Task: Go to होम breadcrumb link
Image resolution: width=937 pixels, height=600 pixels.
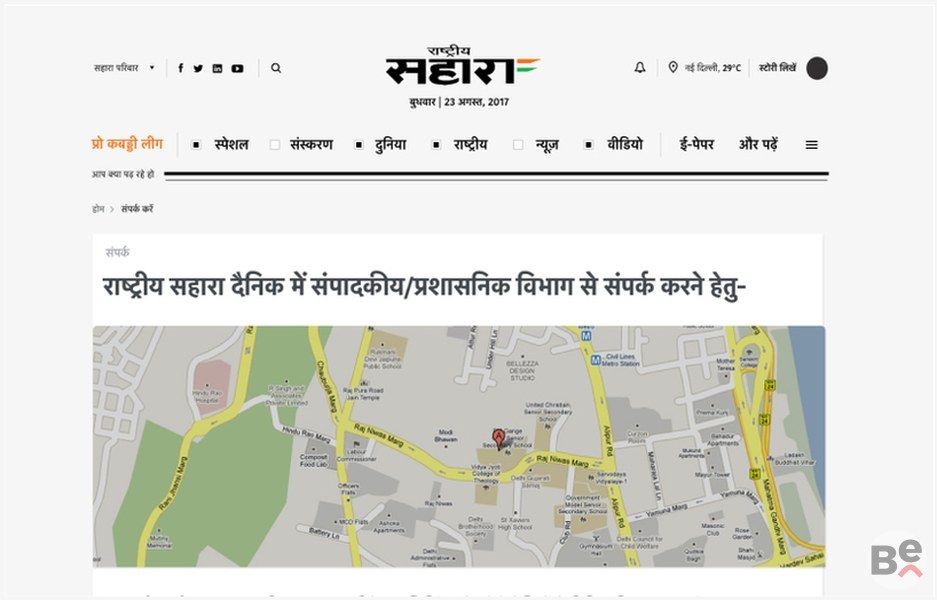Action: click(98, 209)
